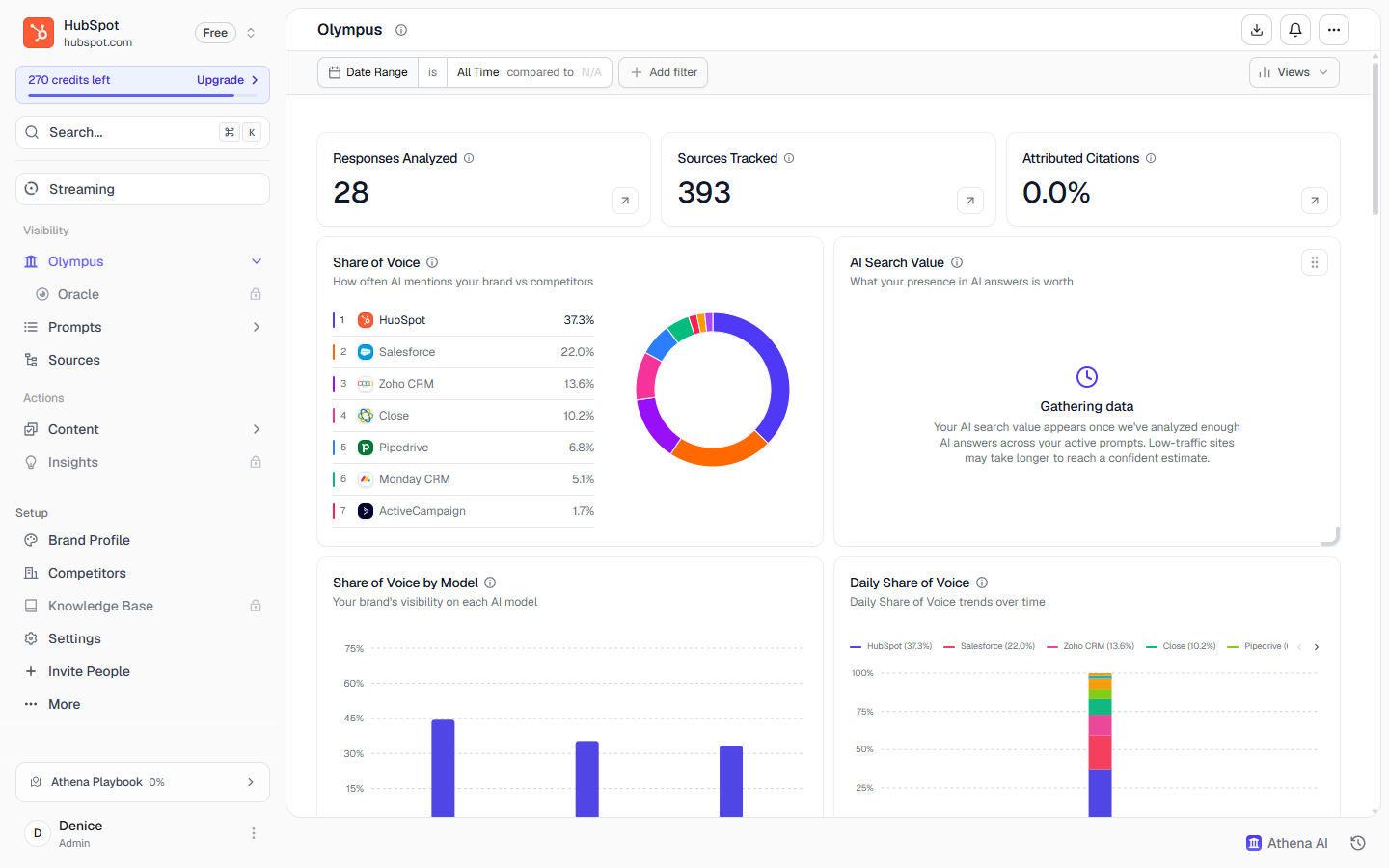Click info icon beside Daily Share of Voice
The image size is (1389, 868).
tap(982, 583)
